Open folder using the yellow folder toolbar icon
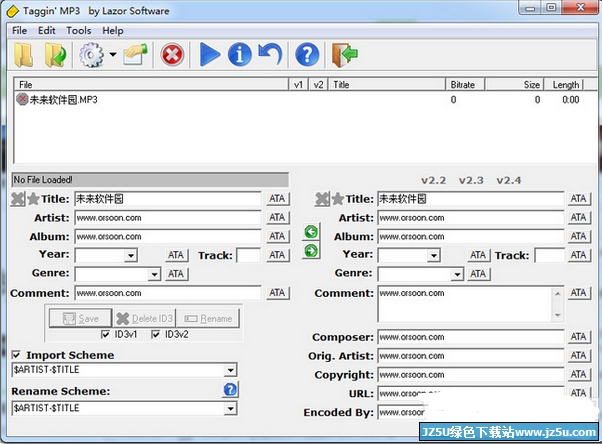This screenshot has width=602, height=444. click(24, 55)
